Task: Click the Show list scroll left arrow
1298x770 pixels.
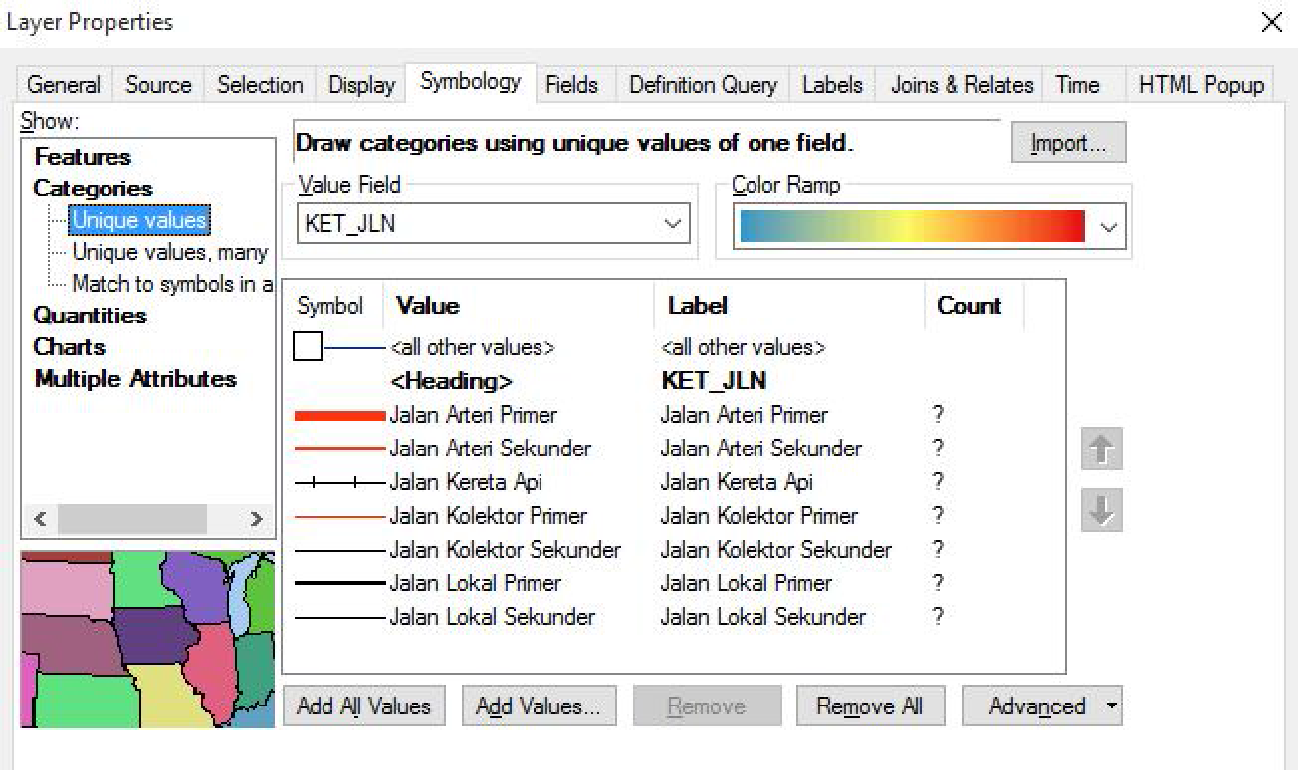Action: 40,519
